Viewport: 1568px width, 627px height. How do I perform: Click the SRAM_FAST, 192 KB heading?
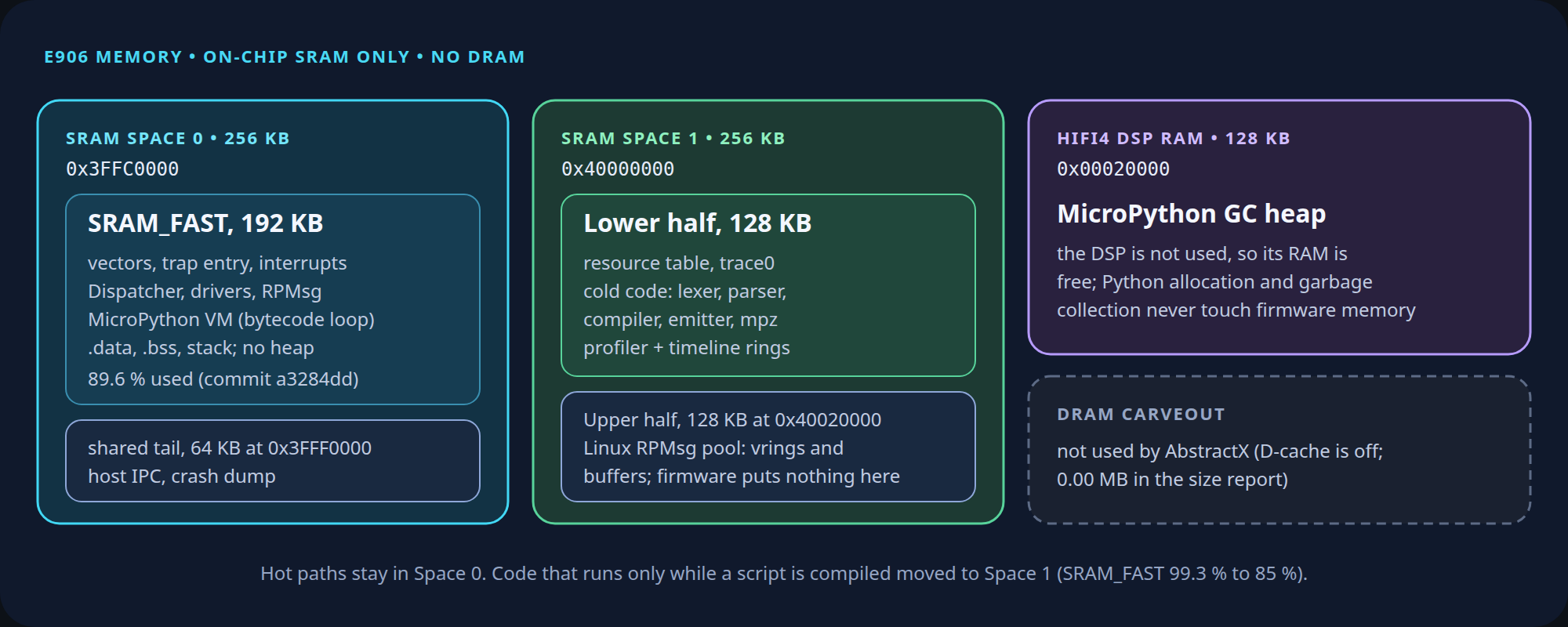pyautogui.click(x=205, y=223)
